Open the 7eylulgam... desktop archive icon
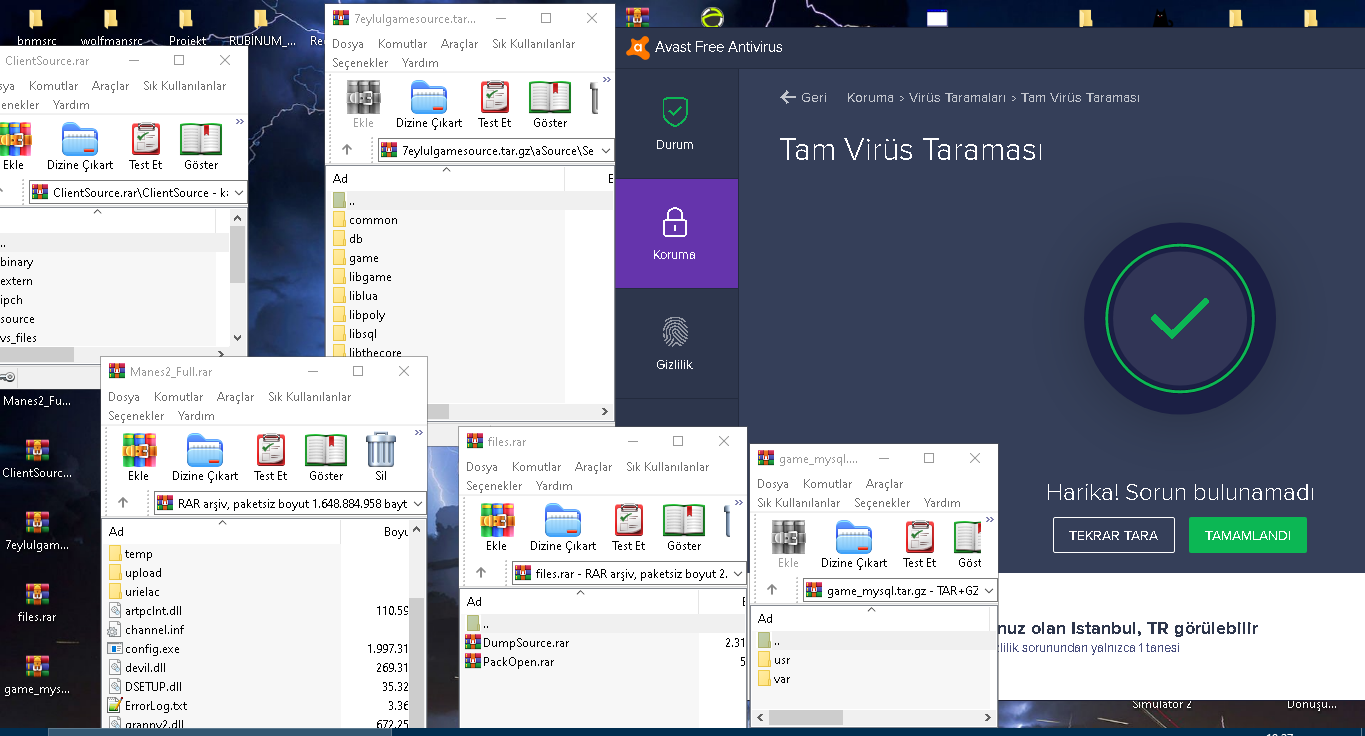 (37, 530)
